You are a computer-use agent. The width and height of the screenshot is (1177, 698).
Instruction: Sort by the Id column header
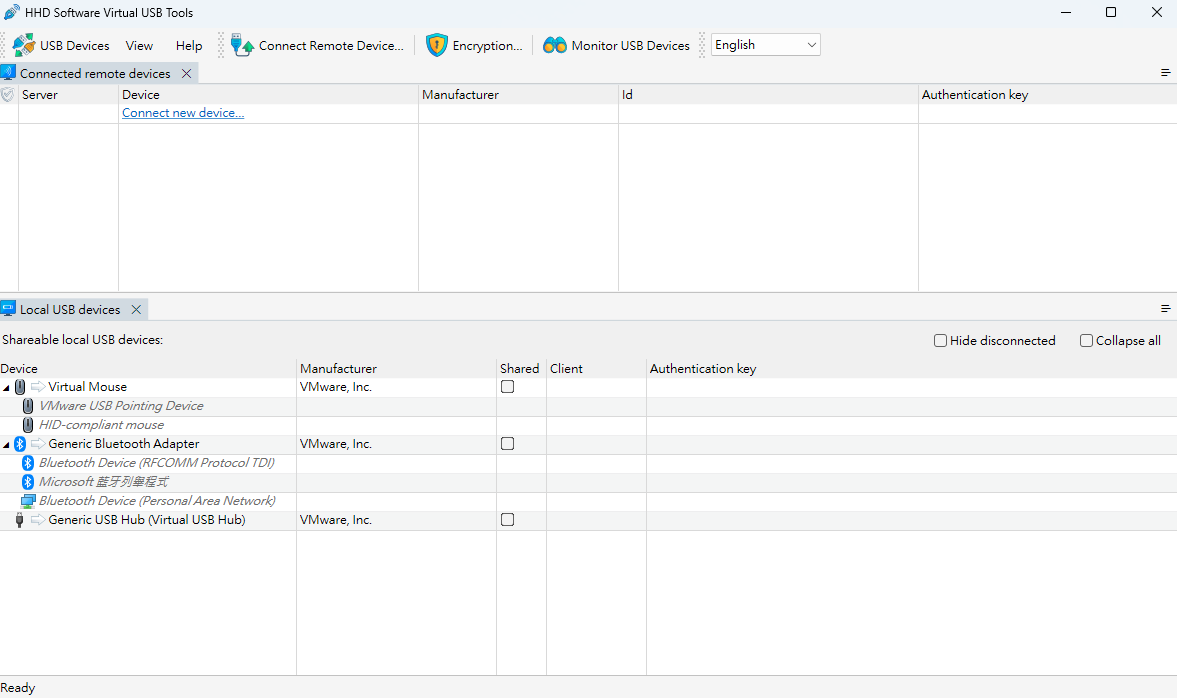[x=768, y=95]
